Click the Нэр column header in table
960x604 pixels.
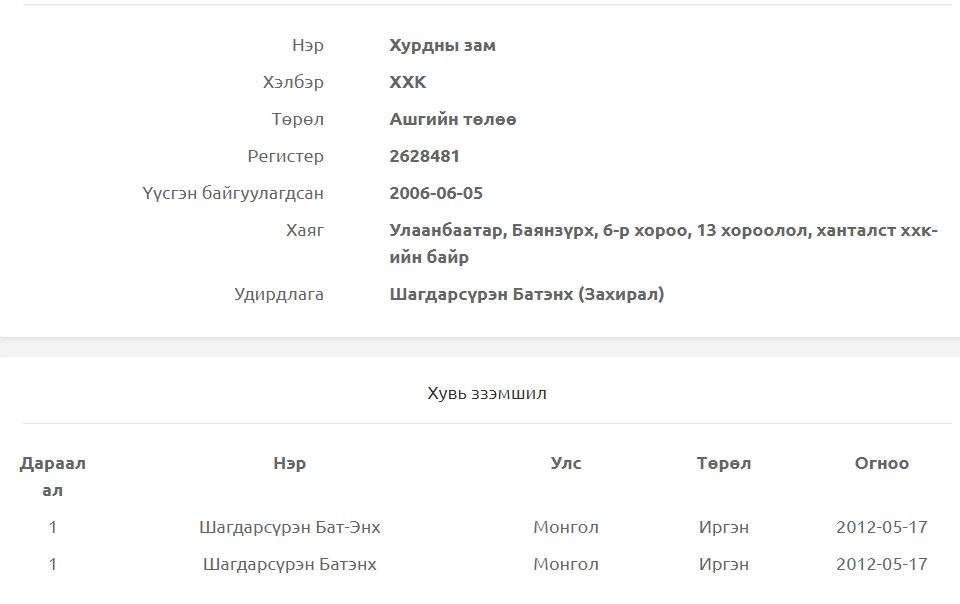(x=289, y=463)
